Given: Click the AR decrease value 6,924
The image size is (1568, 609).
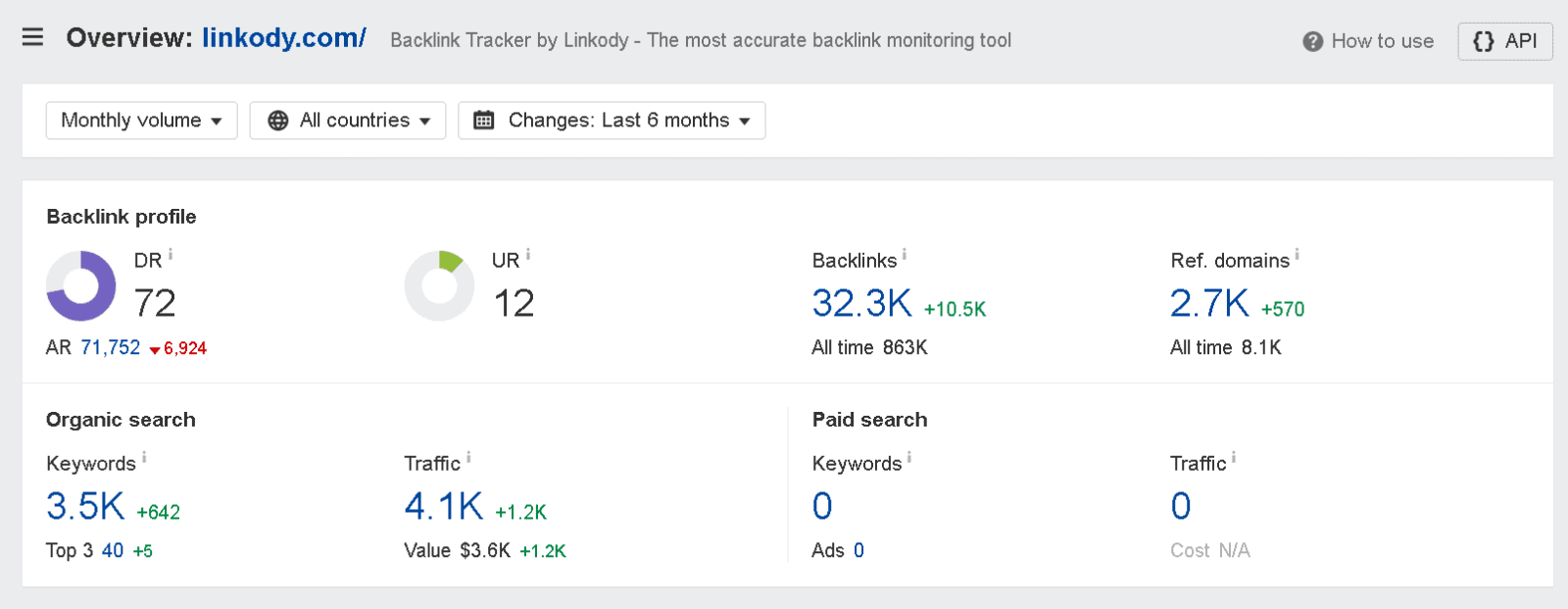Looking at the screenshot, I should tap(185, 349).
